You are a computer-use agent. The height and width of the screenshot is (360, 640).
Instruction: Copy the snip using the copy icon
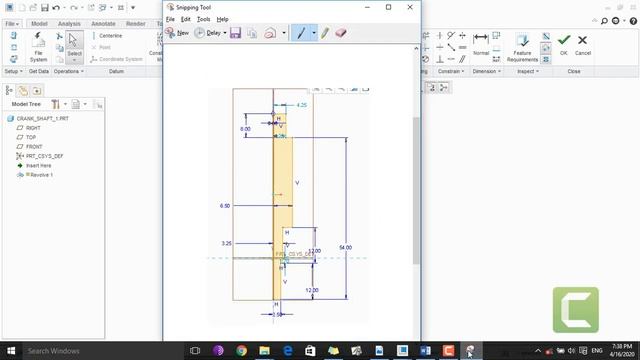(252, 33)
